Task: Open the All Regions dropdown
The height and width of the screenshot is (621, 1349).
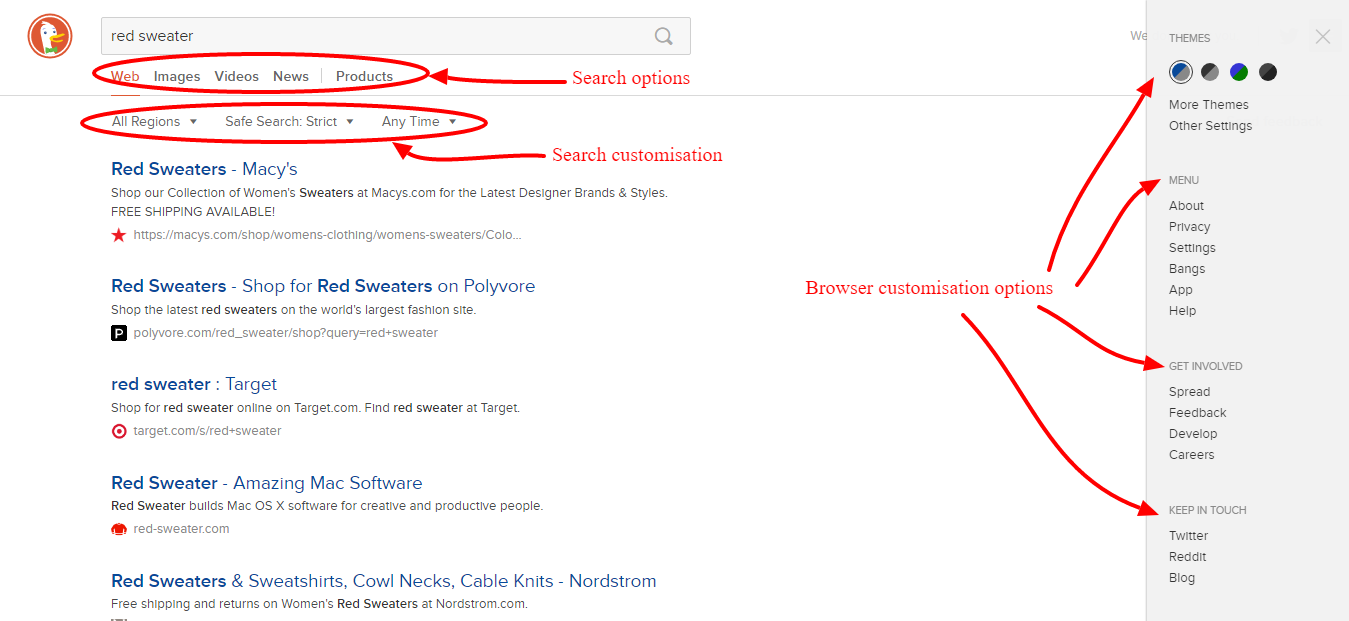Action: click(x=154, y=121)
